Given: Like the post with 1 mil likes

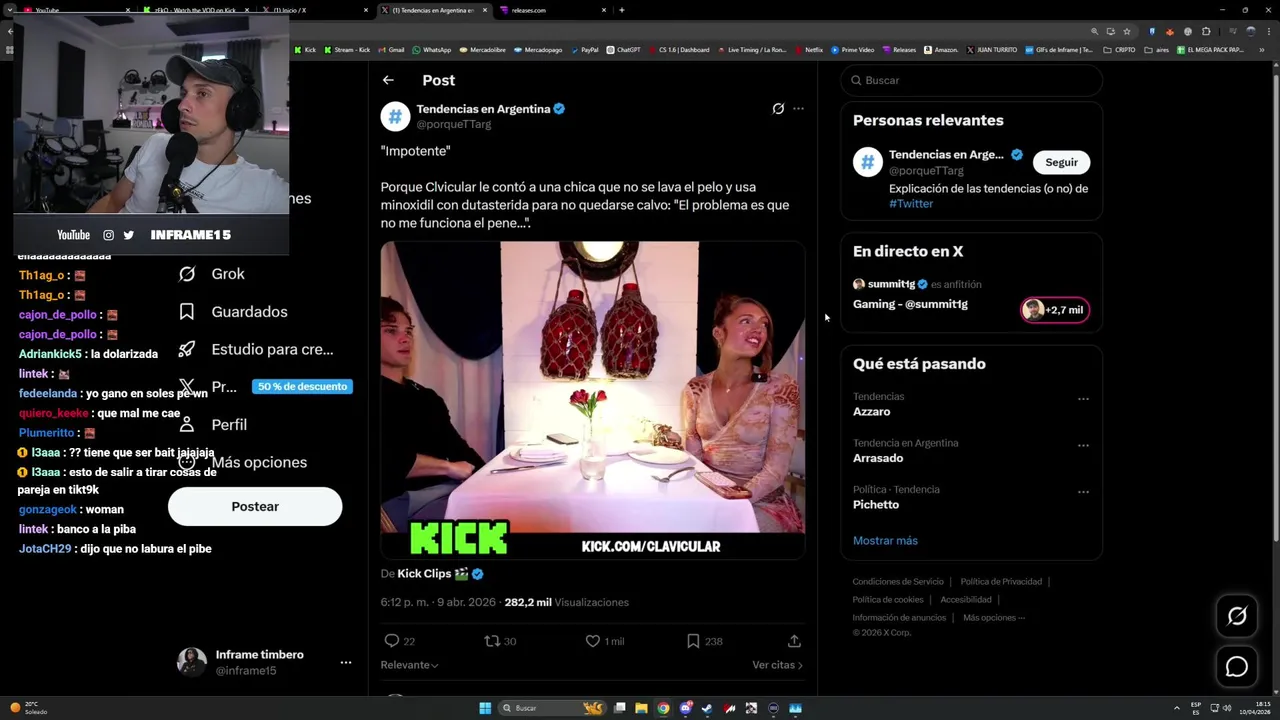Looking at the screenshot, I should click(605, 641).
